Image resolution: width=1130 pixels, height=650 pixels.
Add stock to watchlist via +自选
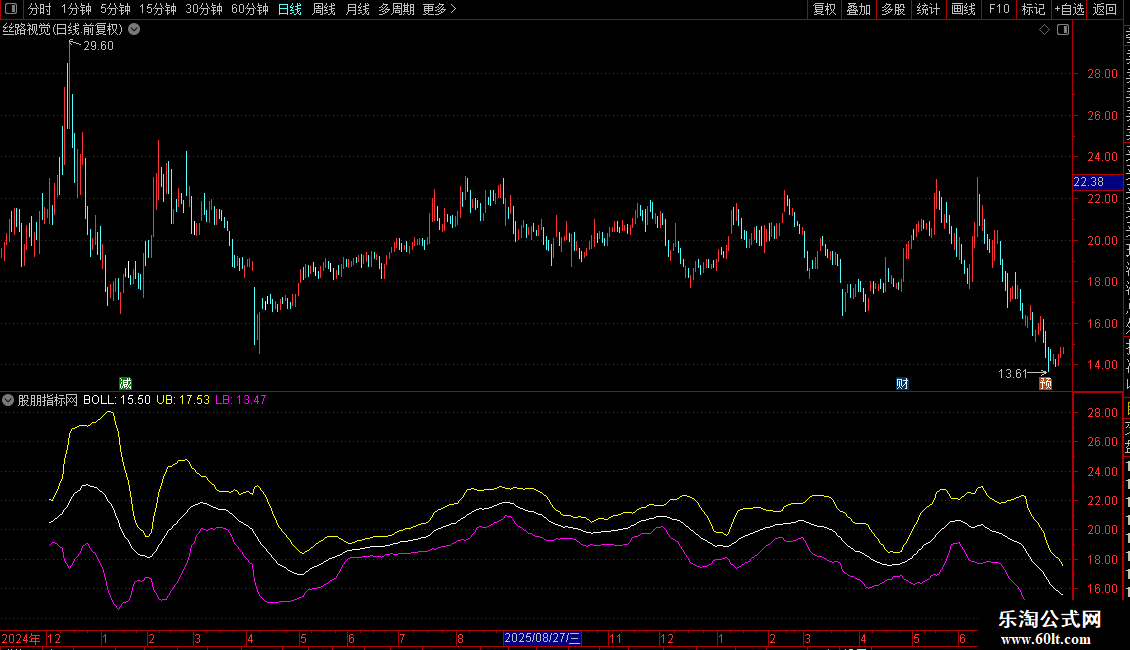1069,9
